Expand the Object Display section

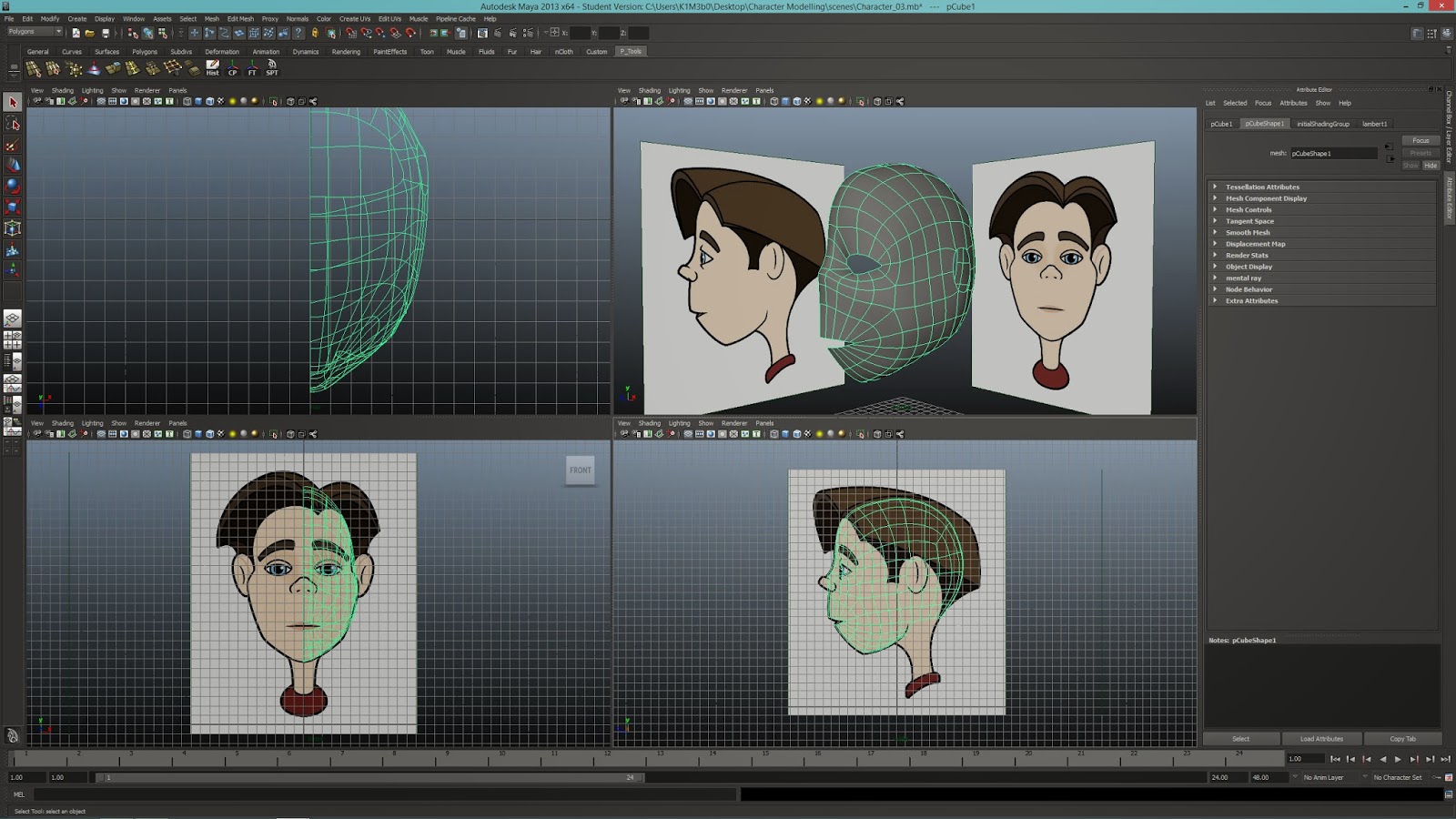1321,267
